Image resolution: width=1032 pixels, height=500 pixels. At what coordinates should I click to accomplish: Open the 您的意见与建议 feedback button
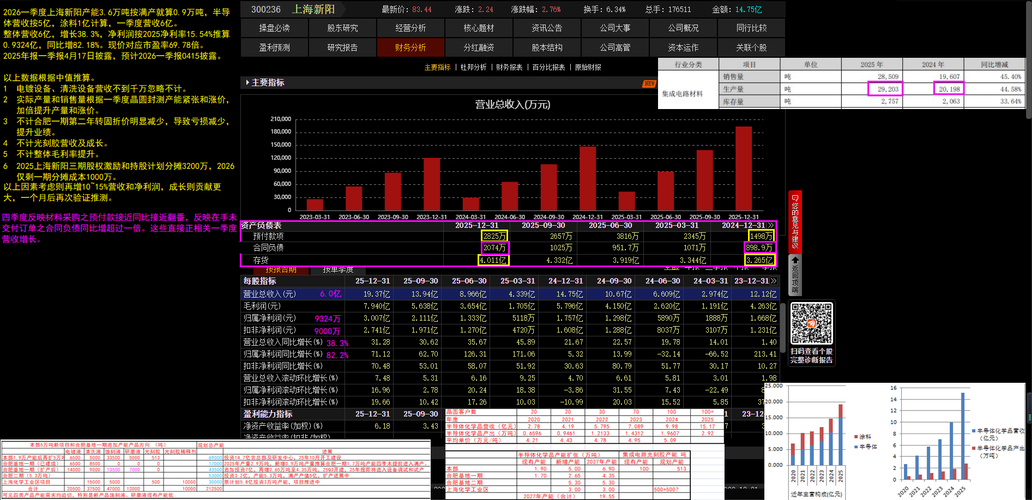(794, 220)
